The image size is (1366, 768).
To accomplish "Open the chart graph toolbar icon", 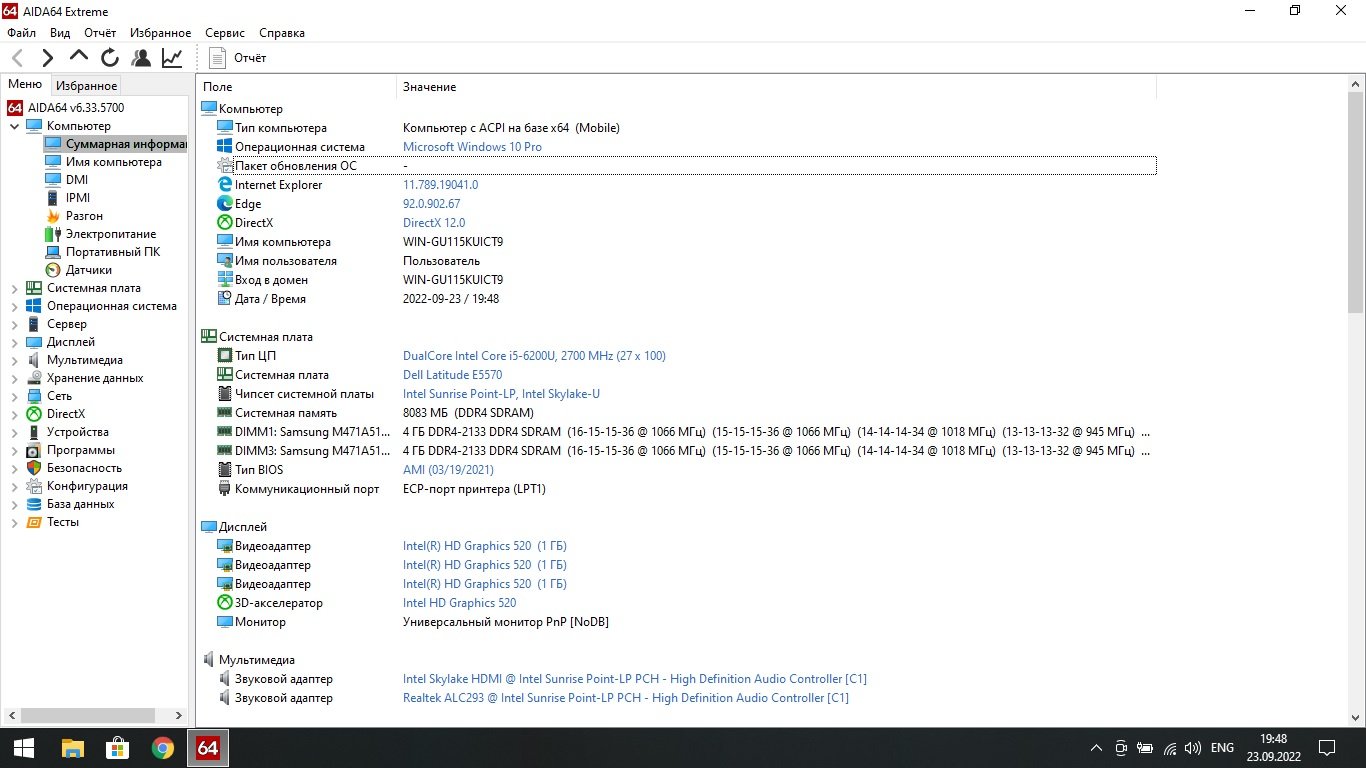I will (172, 58).
